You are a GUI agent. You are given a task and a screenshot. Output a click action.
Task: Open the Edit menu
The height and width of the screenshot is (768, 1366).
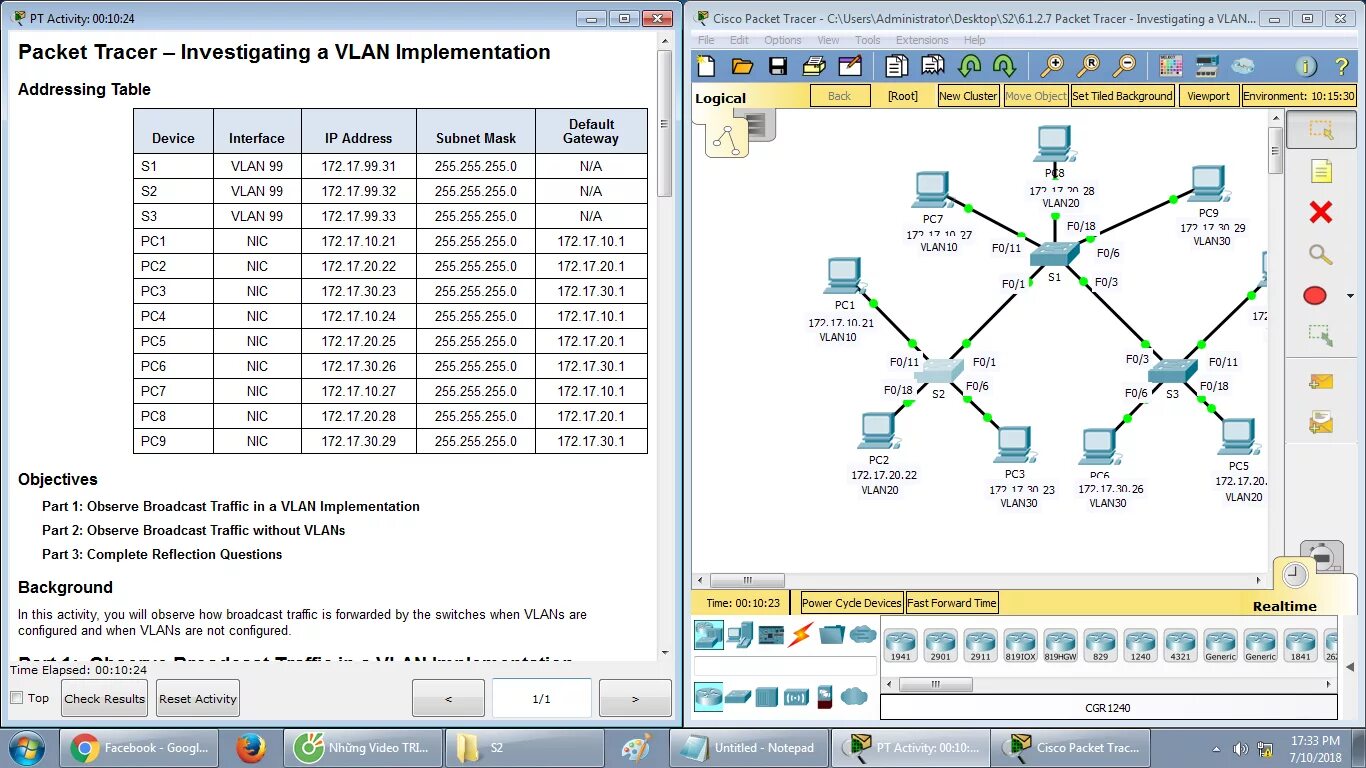739,40
